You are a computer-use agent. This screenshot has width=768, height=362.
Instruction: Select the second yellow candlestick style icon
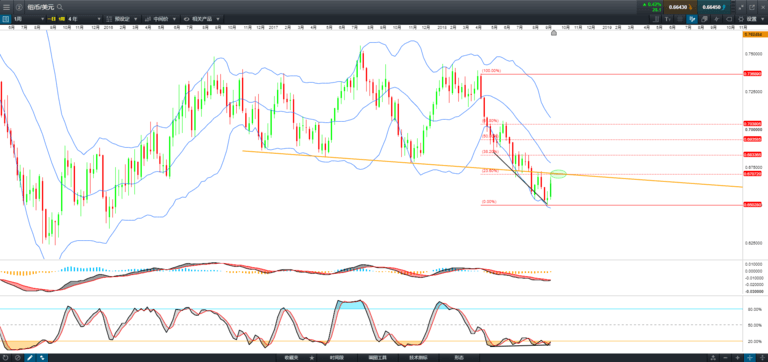62,19
